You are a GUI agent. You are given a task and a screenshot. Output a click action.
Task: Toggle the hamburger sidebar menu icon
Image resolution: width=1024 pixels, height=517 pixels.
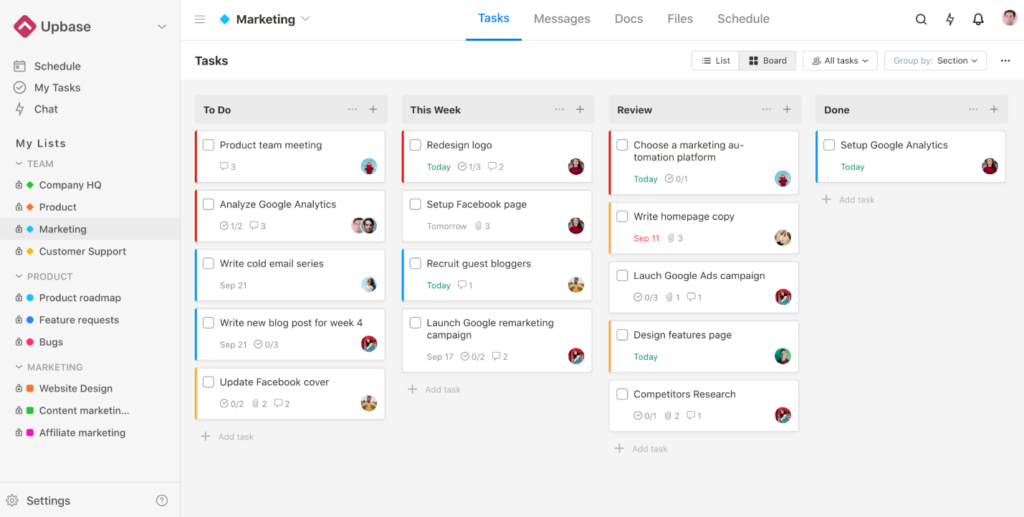(x=200, y=20)
